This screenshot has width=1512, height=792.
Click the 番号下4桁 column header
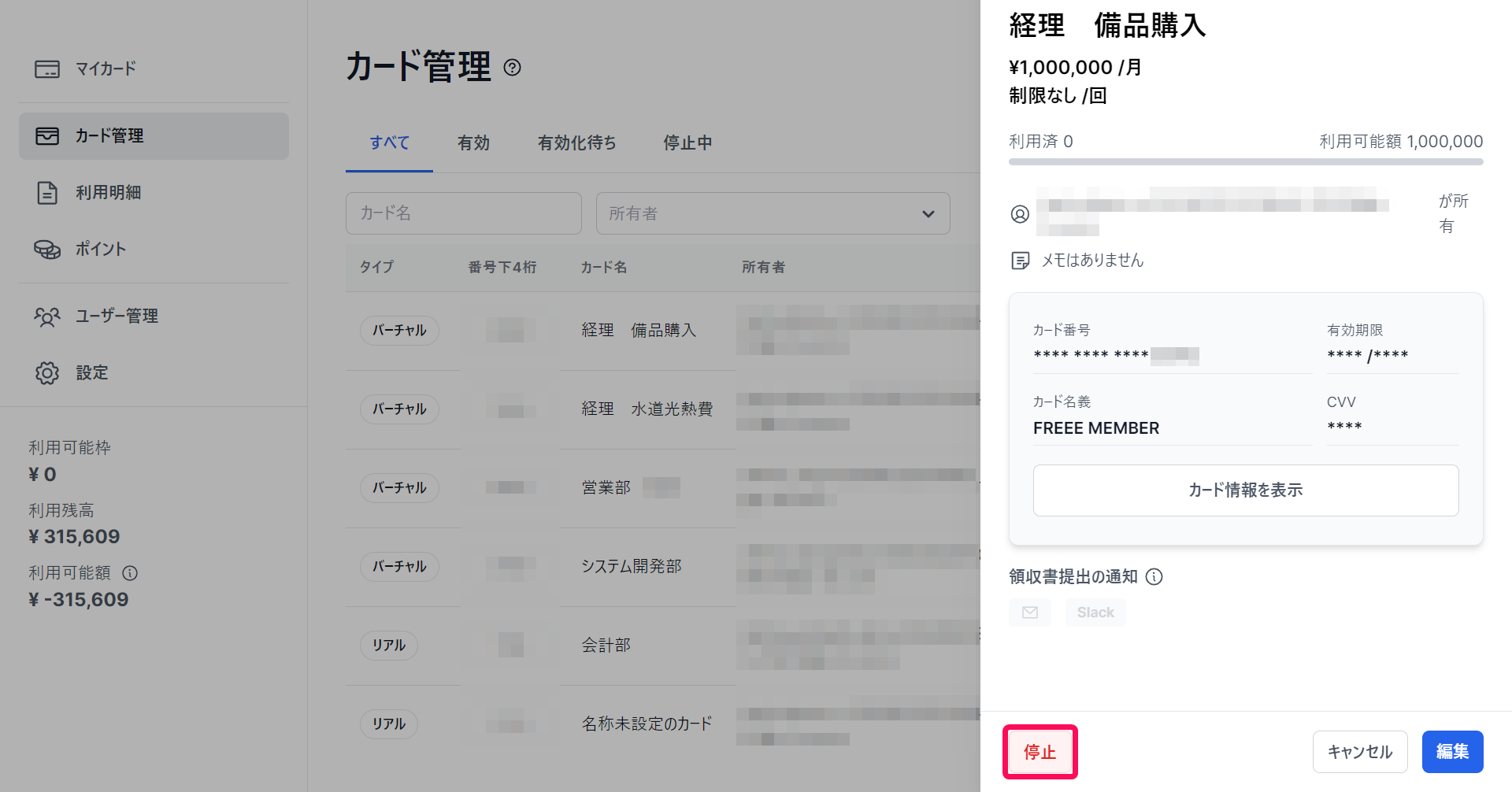[x=502, y=268]
